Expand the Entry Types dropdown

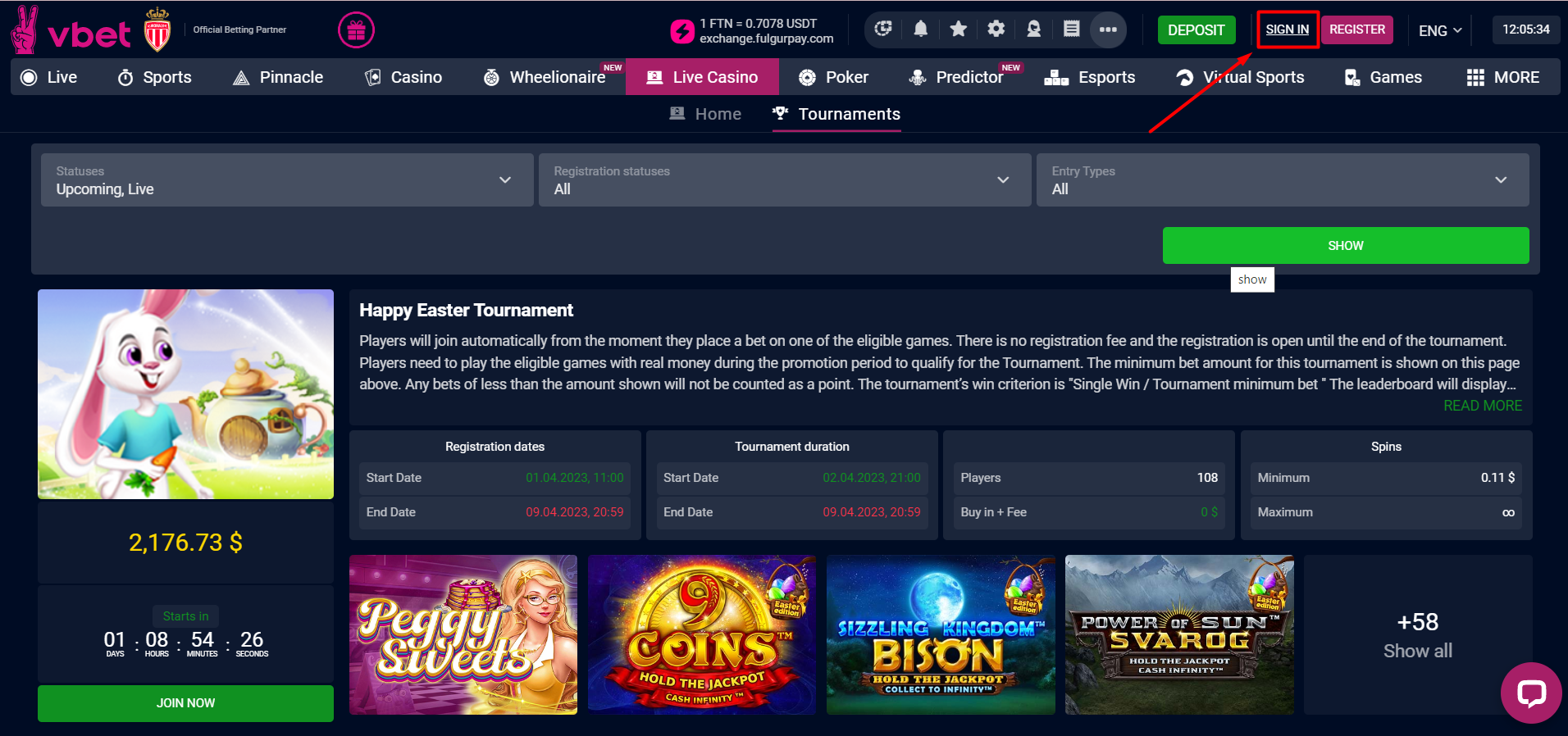click(1283, 179)
